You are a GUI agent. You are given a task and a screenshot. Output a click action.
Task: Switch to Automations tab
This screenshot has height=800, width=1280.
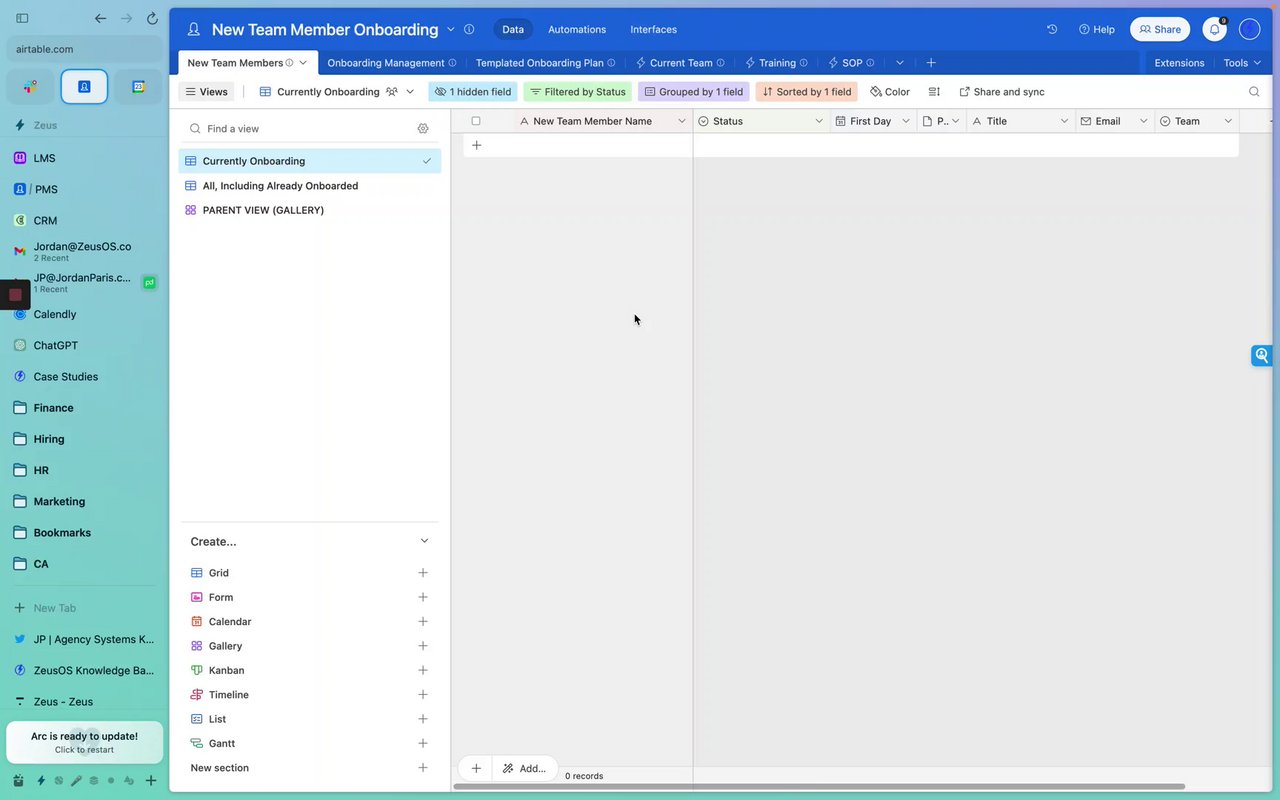click(x=577, y=29)
